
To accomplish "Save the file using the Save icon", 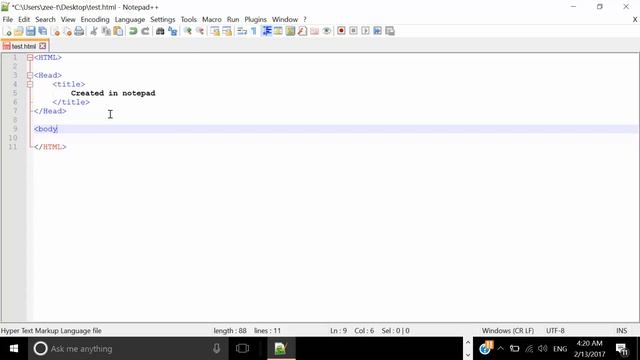I will (x=31, y=31).
